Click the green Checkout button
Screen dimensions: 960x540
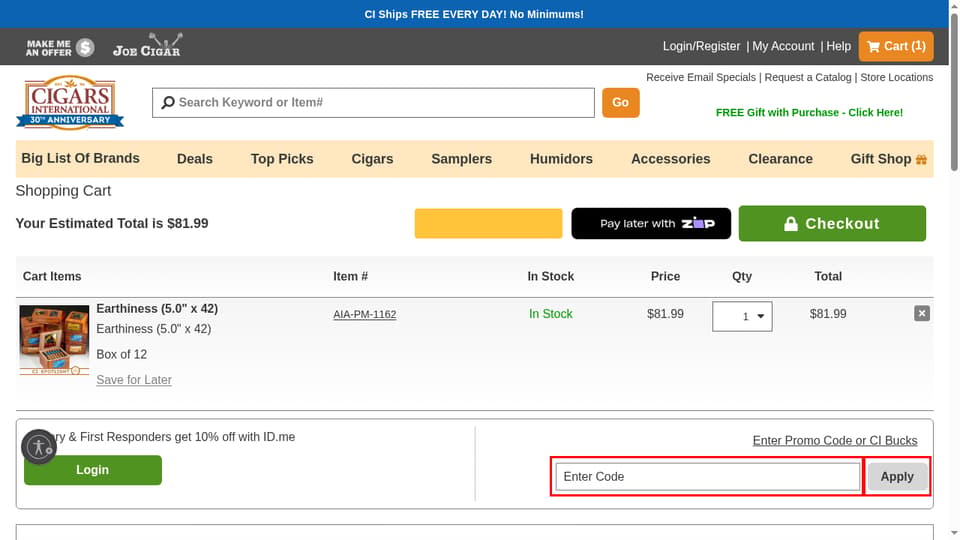pyautogui.click(x=832, y=223)
